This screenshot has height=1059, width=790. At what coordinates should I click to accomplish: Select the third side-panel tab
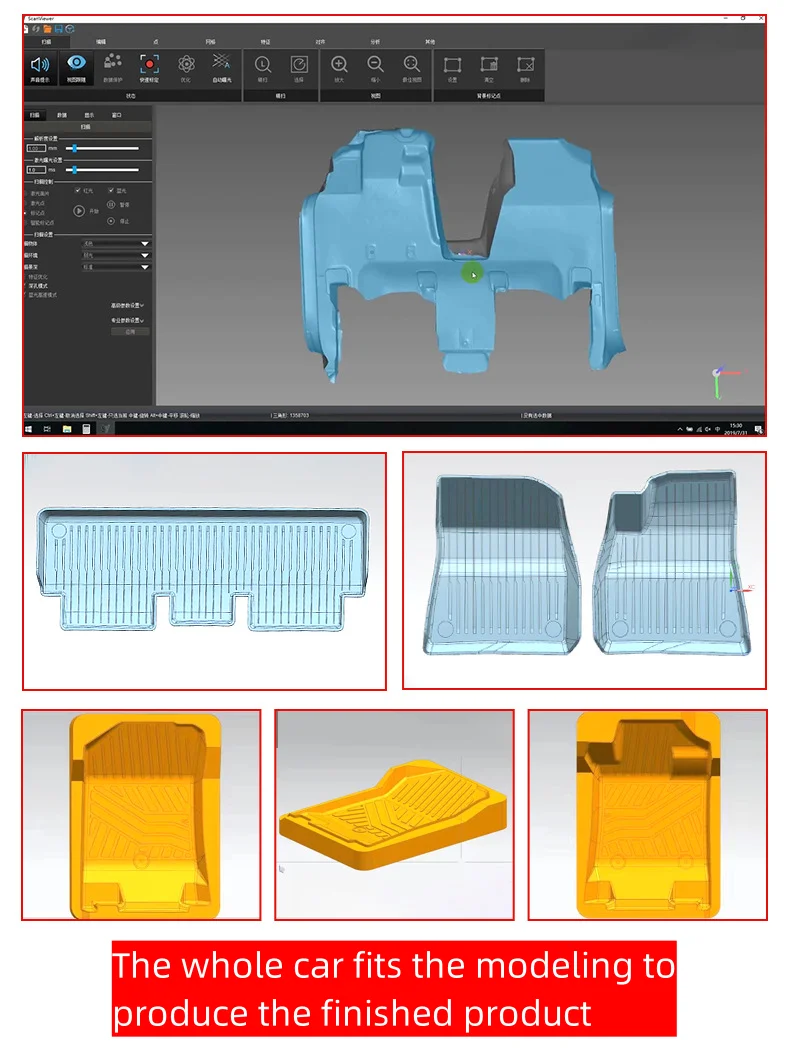coord(89,115)
